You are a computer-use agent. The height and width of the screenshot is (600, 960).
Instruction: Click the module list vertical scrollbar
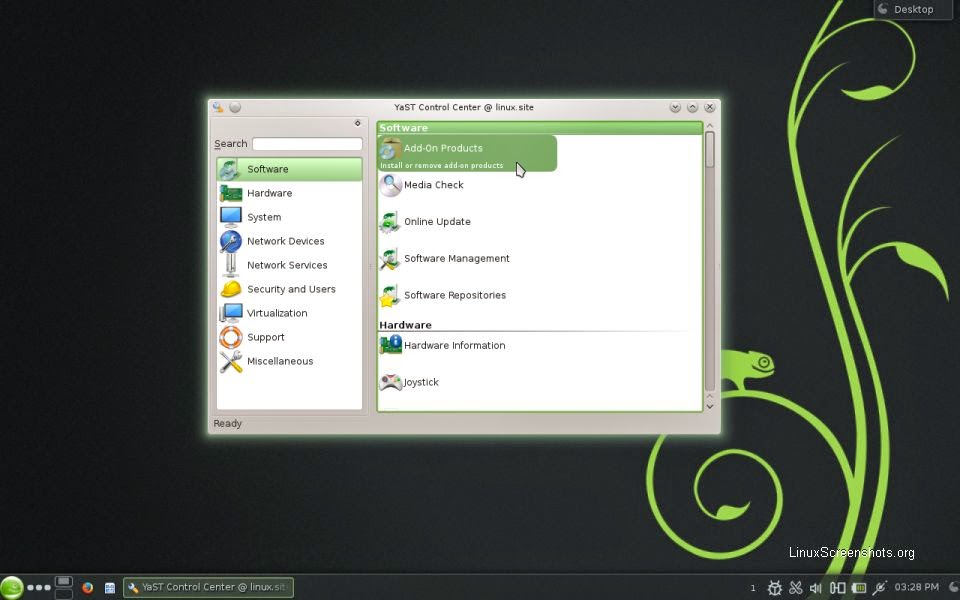click(710, 261)
